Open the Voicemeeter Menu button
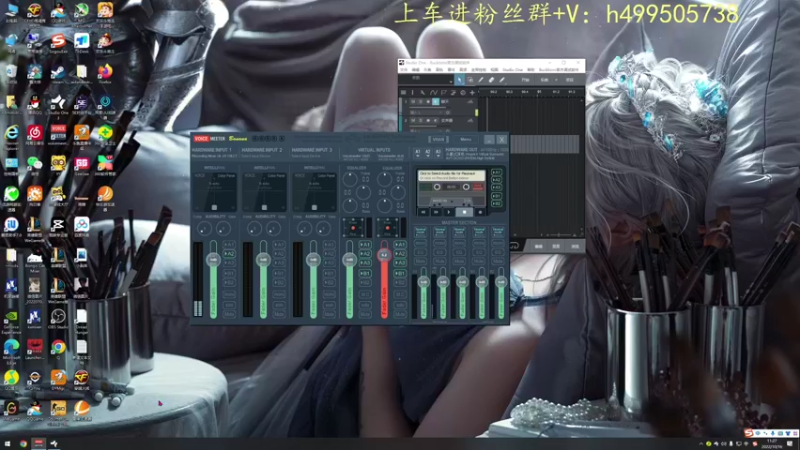This screenshot has width=800, height=450. [466, 139]
